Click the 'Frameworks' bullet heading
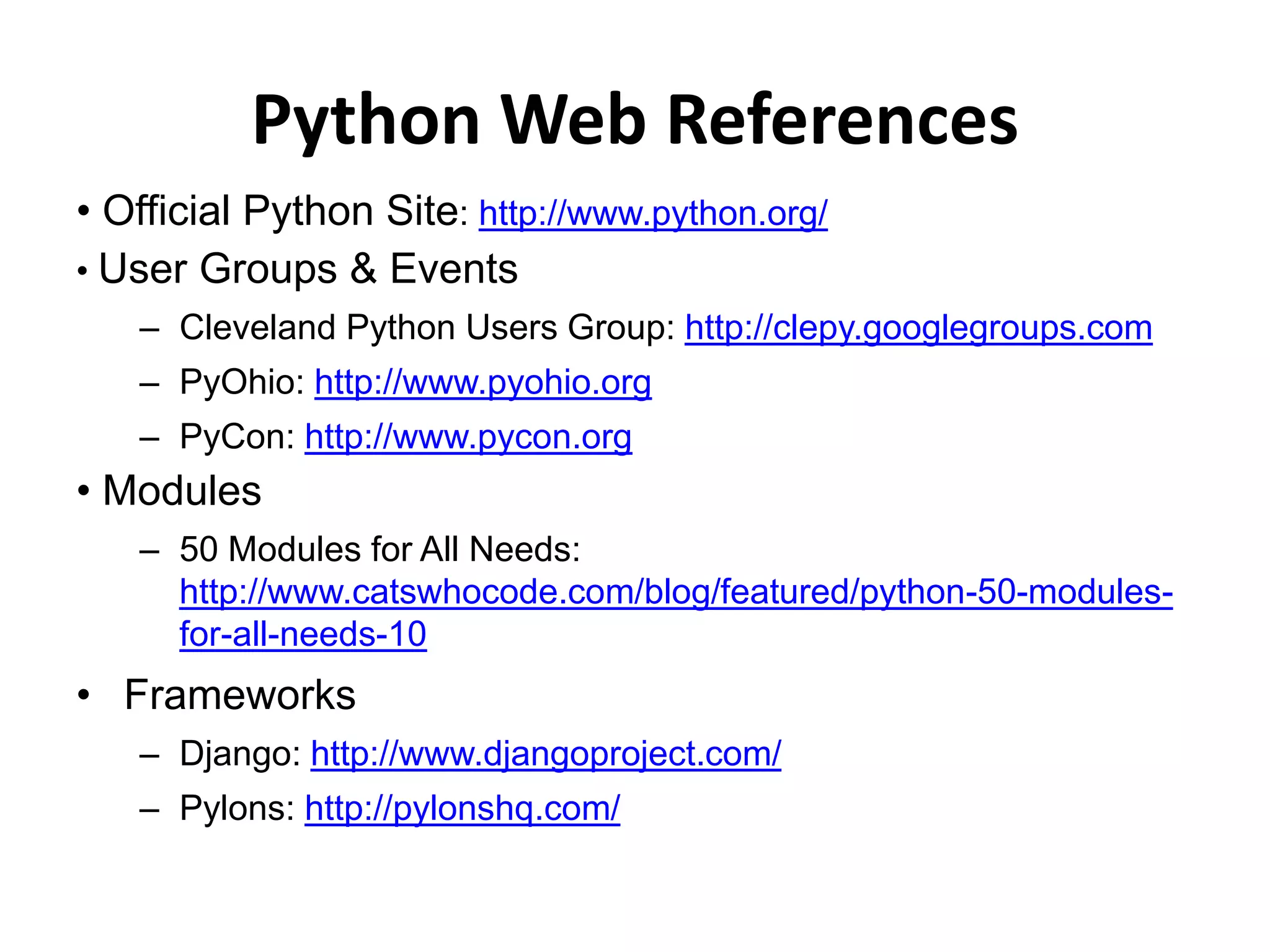The image size is (1270, 952). point(240,695)
